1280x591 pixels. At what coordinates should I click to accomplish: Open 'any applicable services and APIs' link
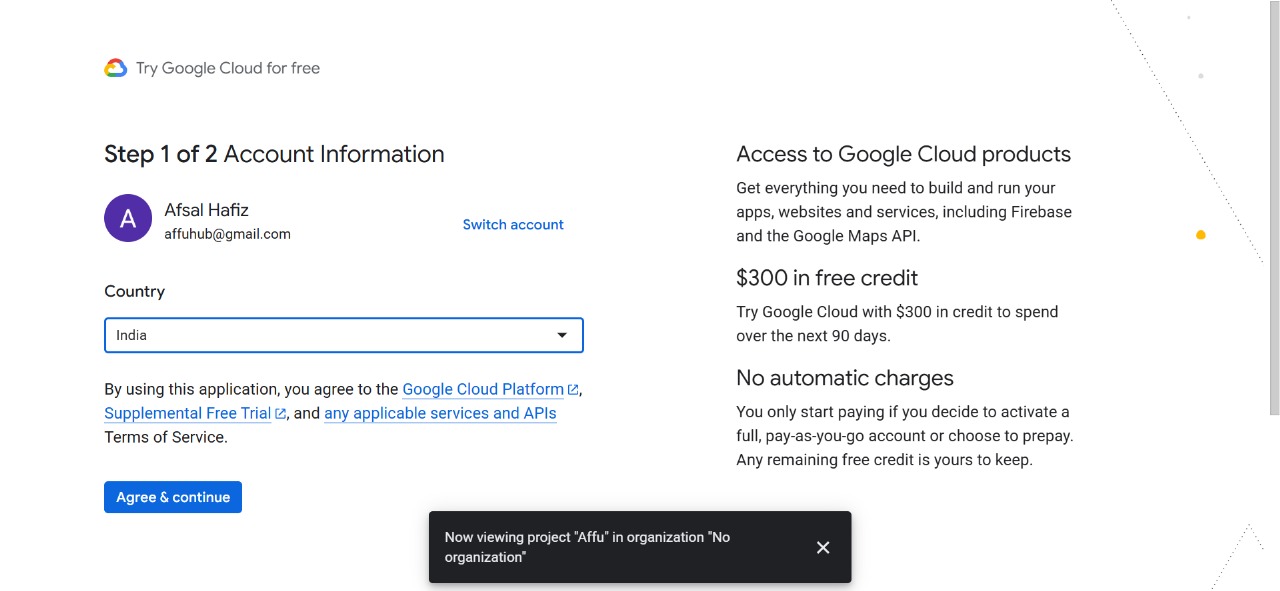pyautogui.click(x=440, y=413)
